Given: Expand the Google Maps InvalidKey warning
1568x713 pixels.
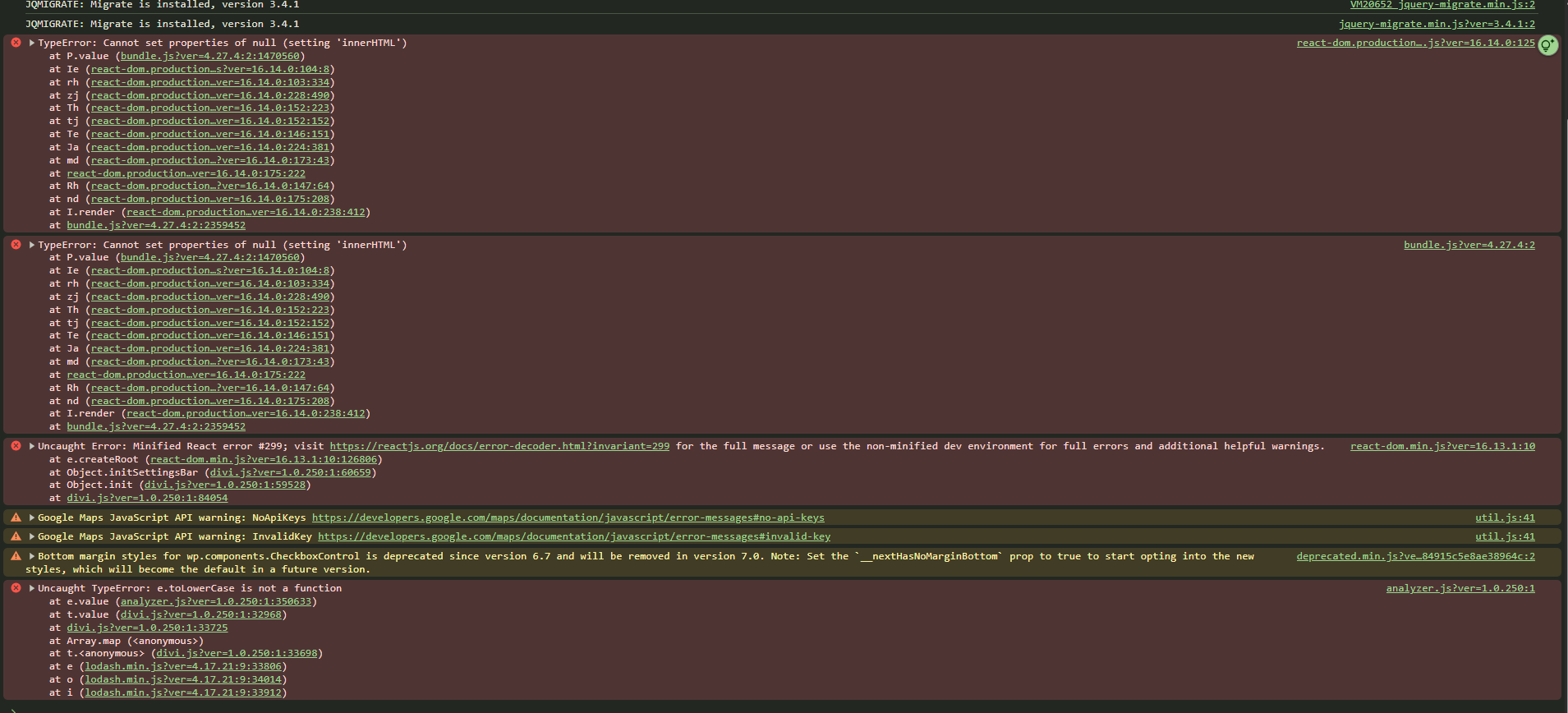Looking at the screenshot, I should (x=31, y=536).
